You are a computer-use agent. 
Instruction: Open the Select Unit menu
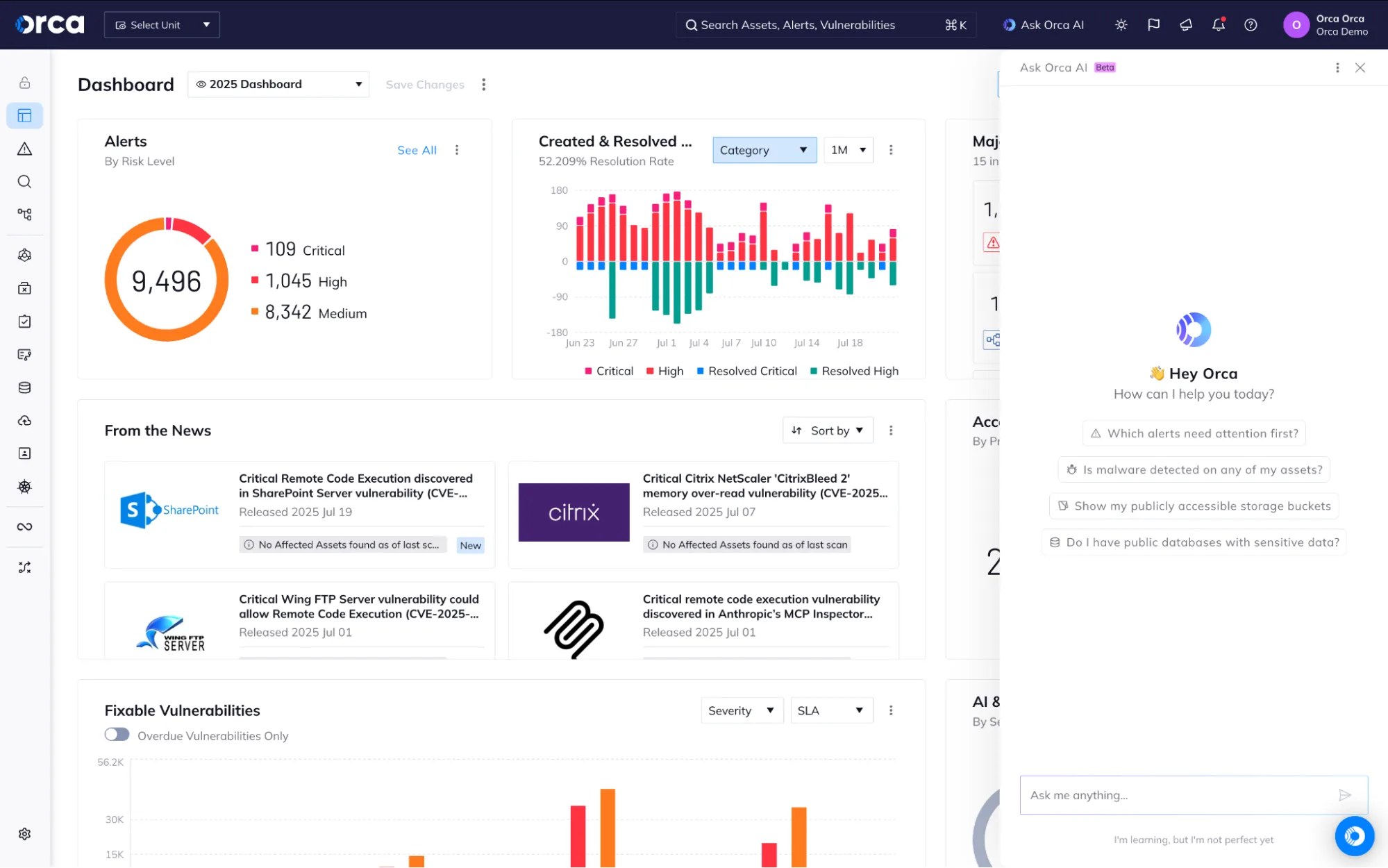point(161,24)
